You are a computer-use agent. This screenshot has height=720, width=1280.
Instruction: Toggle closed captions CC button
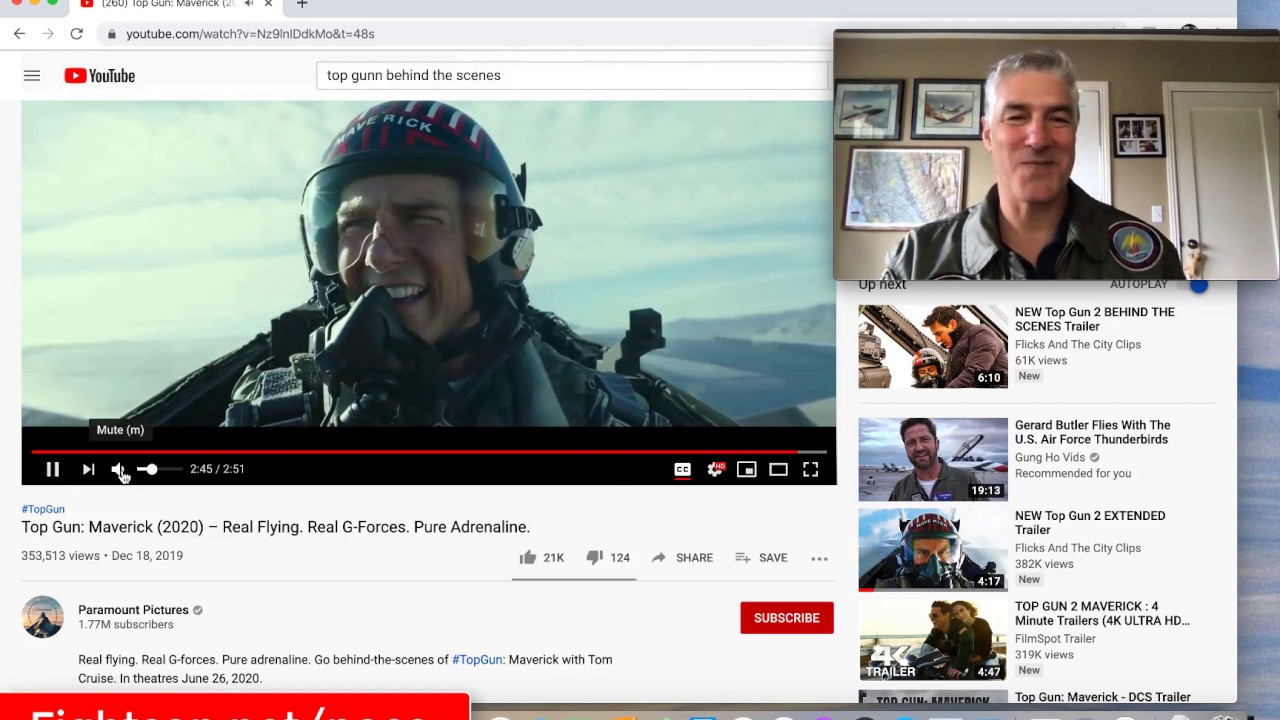[682, 469]
